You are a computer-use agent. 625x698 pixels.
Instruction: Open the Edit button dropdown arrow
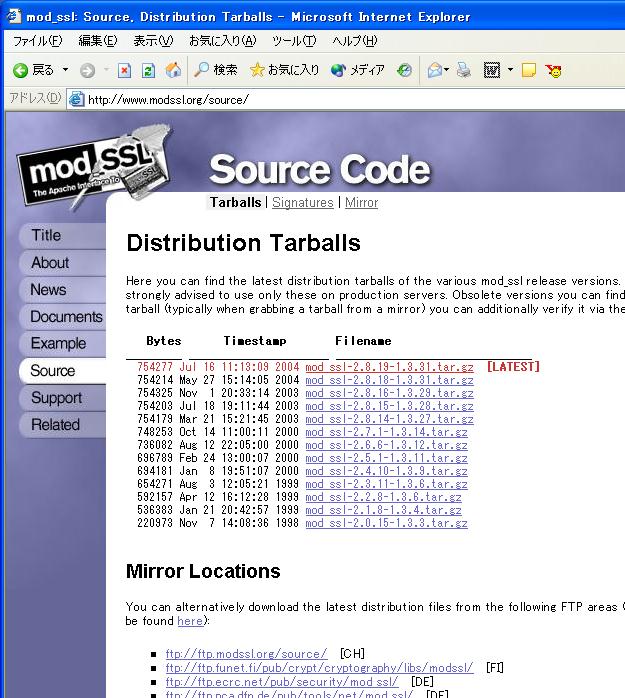click(x=511, y=70)
